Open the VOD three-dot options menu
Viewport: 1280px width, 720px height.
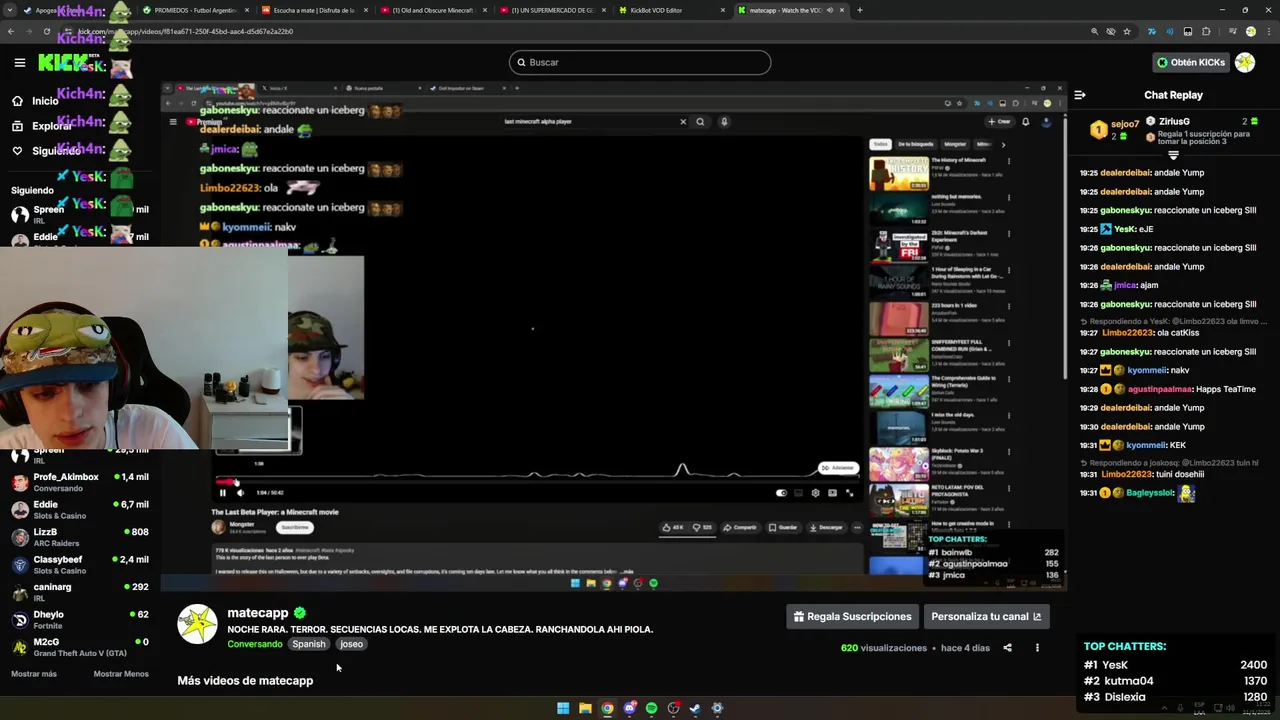tap(1037, 648)
